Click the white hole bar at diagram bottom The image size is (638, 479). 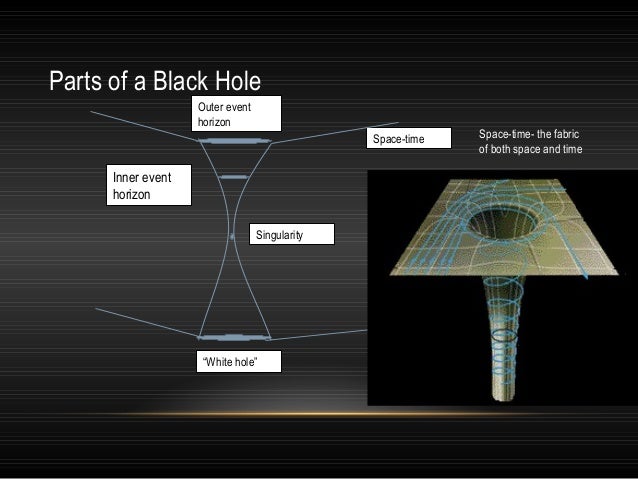click(234, 337)
